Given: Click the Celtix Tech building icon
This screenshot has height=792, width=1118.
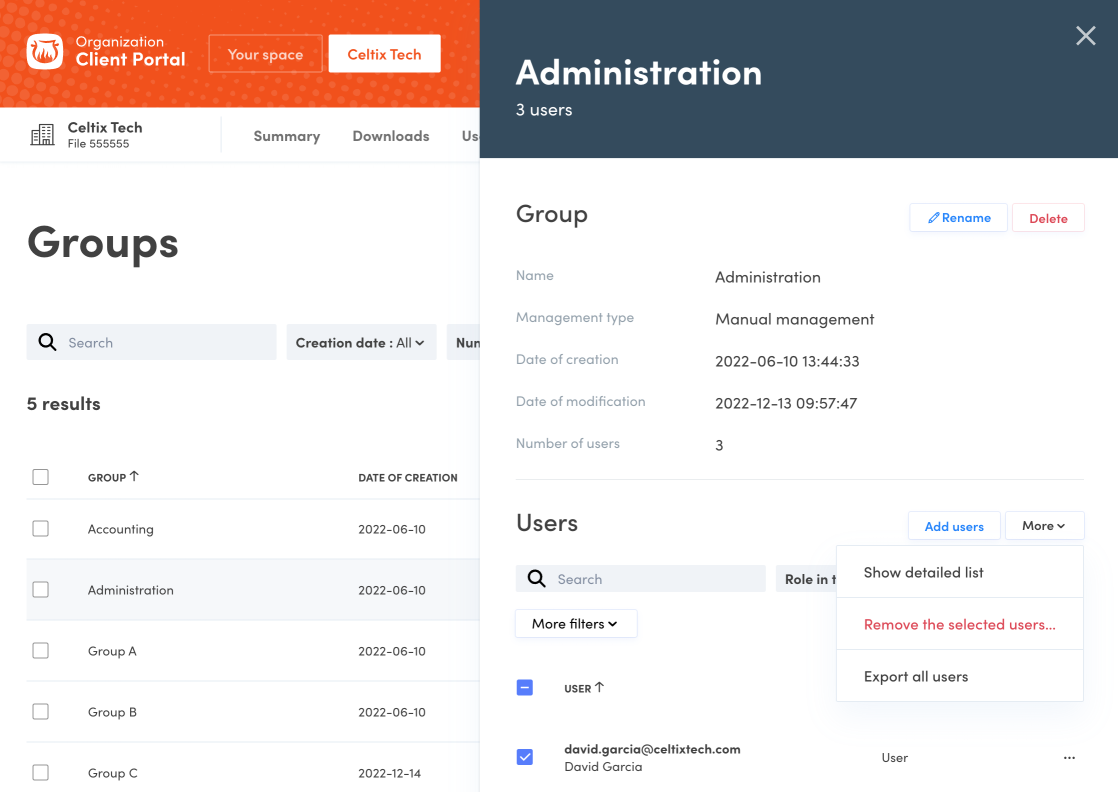Looking at the screenshot, I should point(42,136).
